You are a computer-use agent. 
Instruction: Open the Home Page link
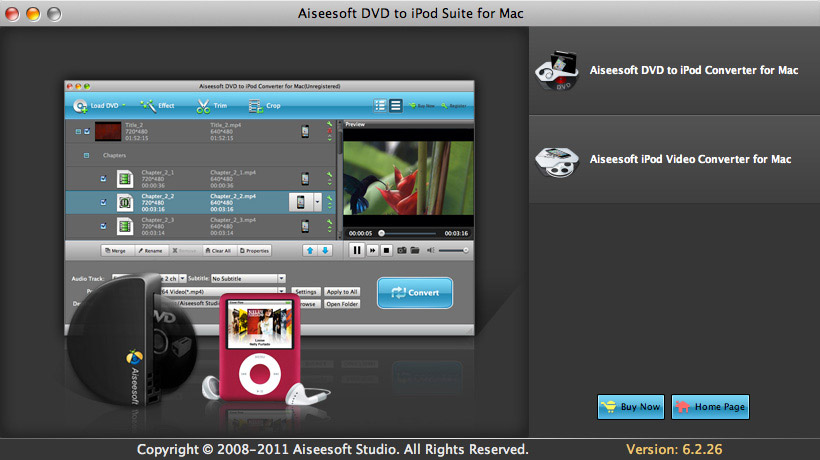coord(710,406)
